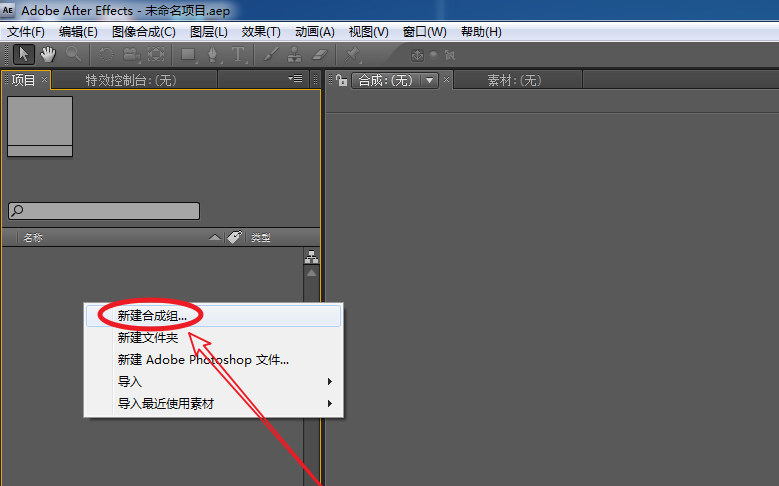Open the 帮助(H) menu
This screenshot has height=486, width=779.
(481, 32)
